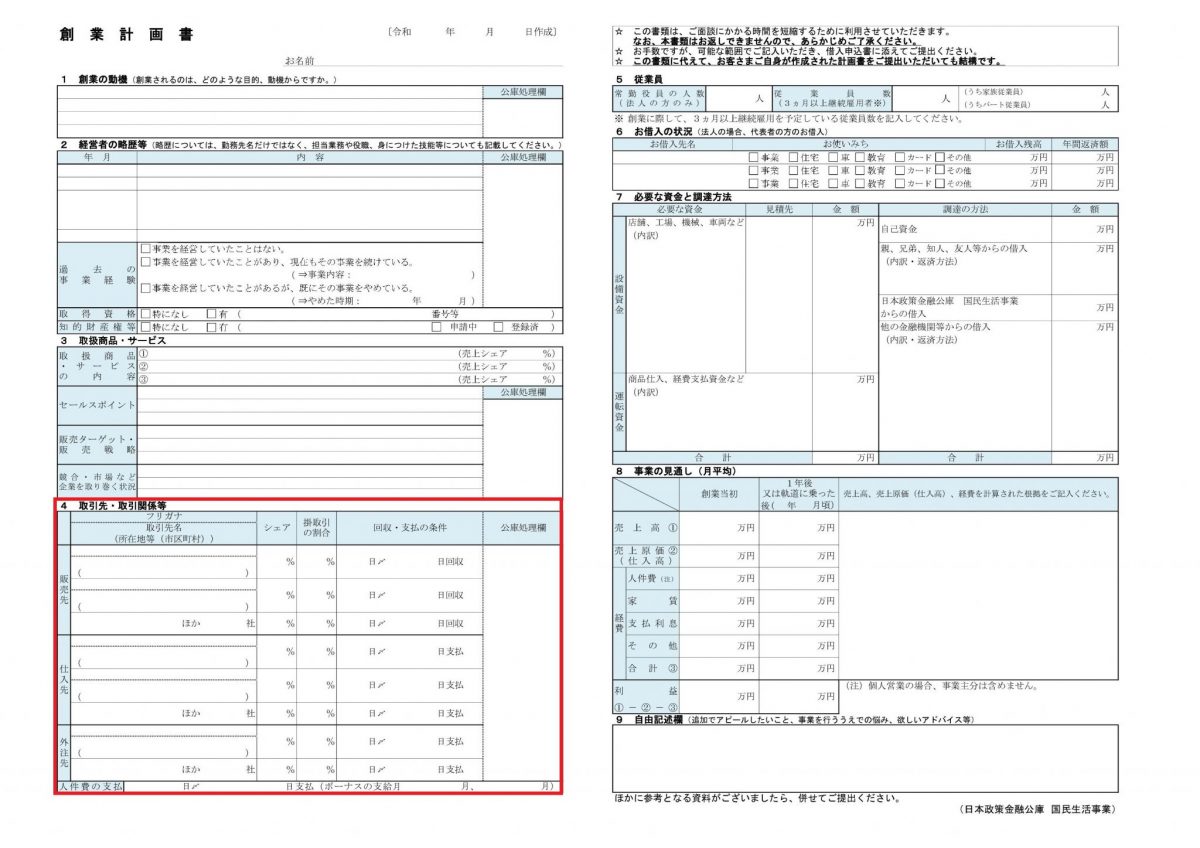
Task: Check '事業を経営していたことはない' box
Action: pyautogui.click(x=146, y=249)
